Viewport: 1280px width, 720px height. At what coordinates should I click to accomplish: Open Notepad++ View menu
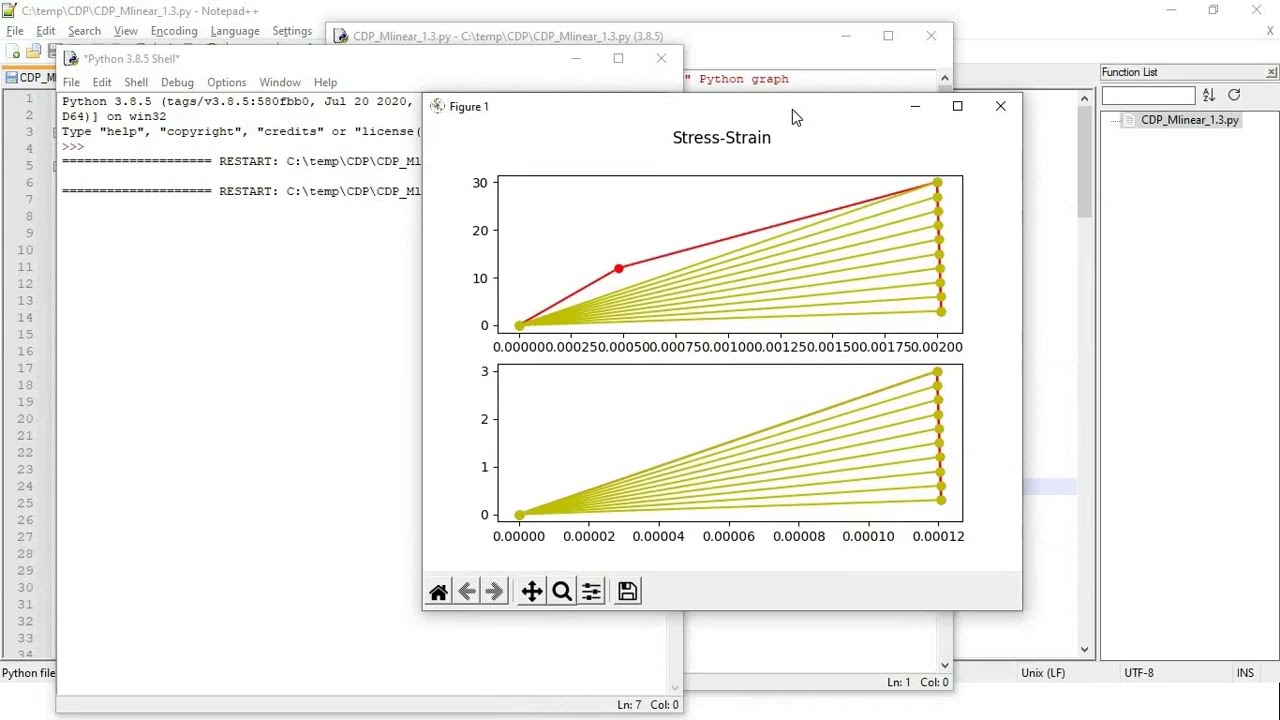tap(125, 31)
